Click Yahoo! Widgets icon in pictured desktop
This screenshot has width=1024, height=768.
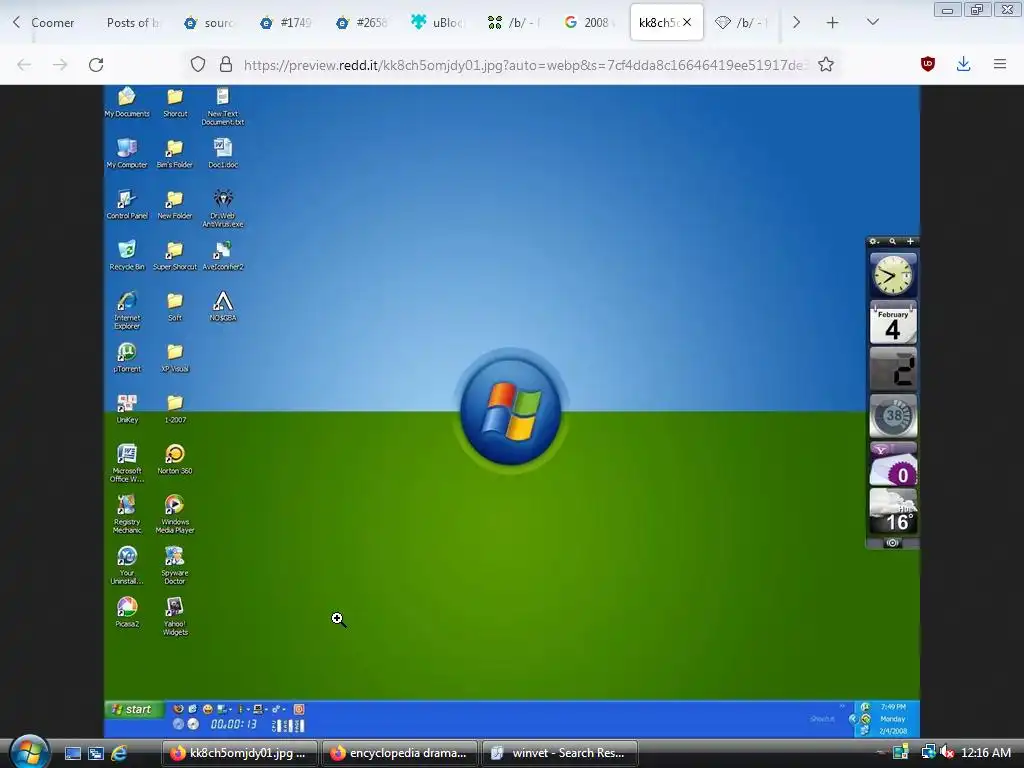pos(174,616)
